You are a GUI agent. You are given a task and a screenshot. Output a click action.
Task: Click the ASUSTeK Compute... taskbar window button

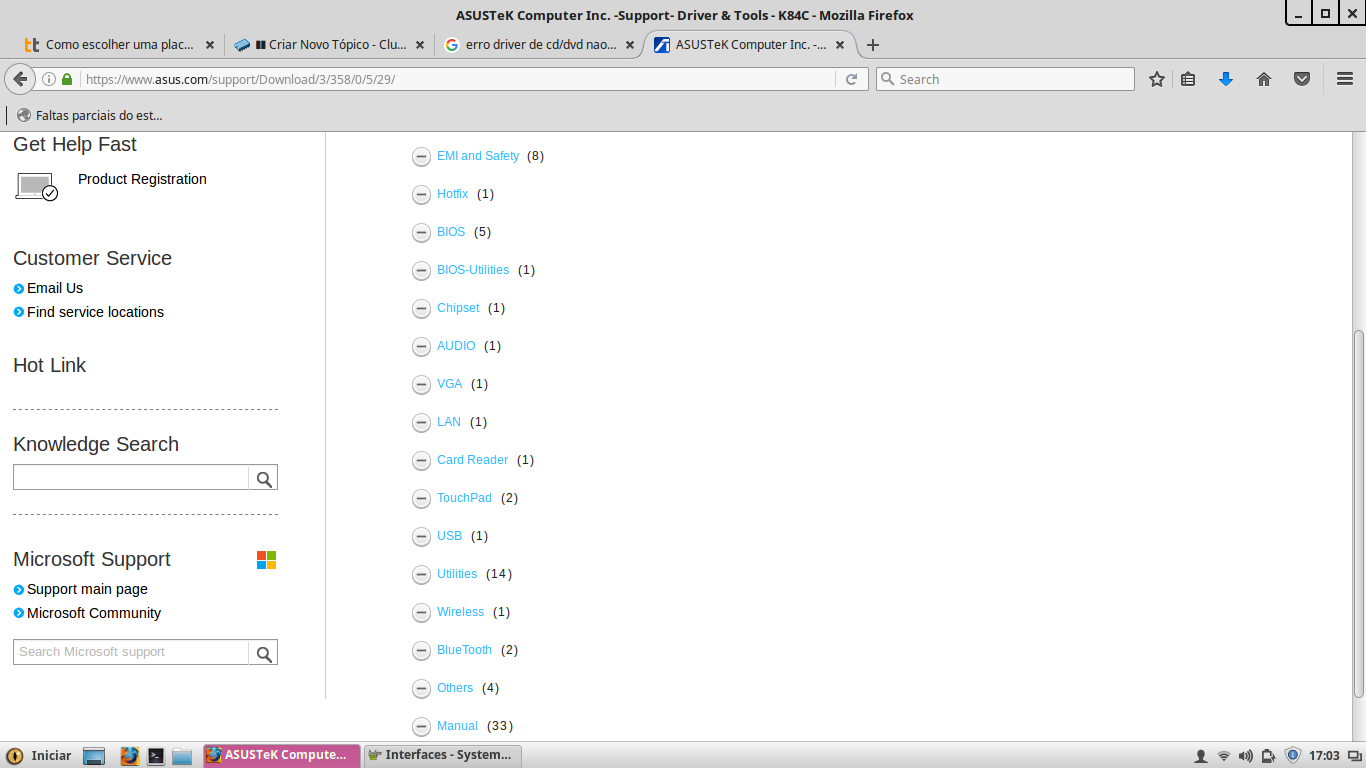[x=280, y=755]
